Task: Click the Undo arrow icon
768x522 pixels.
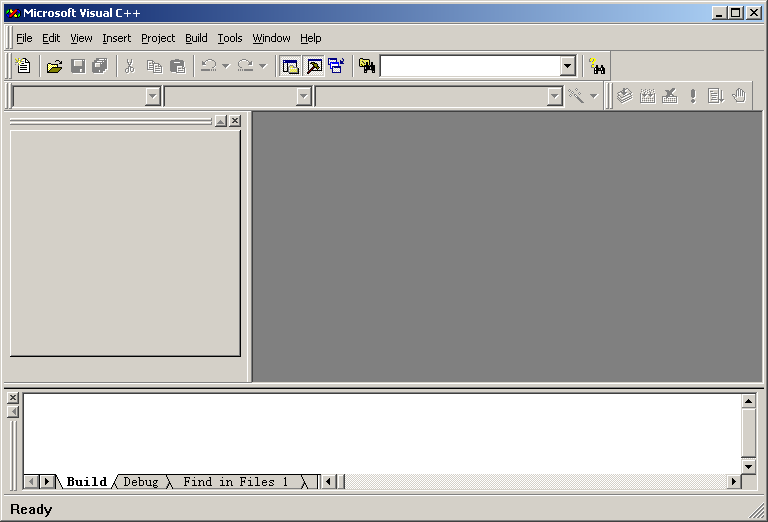Action: [209, 66]
